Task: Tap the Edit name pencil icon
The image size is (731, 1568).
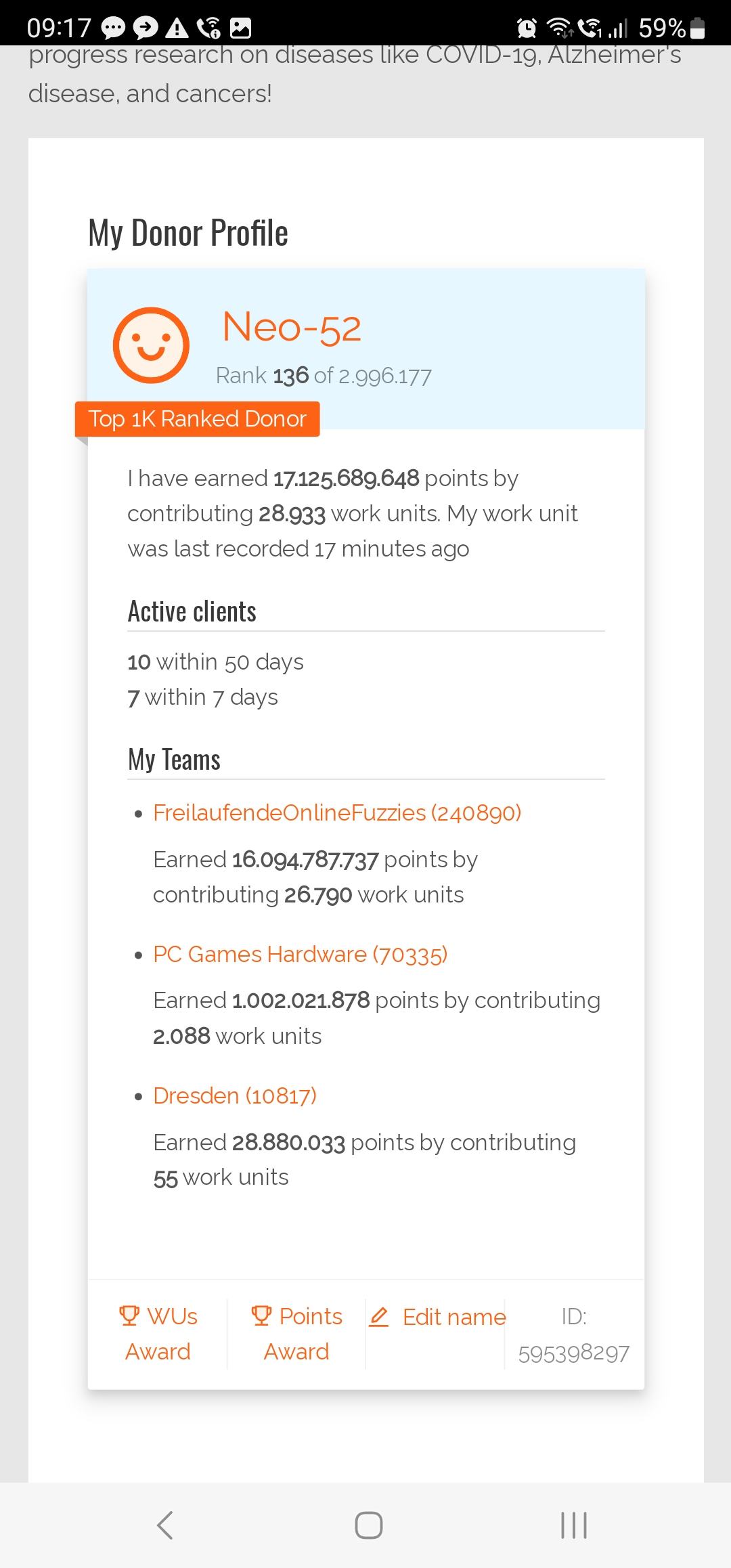Action: tap(379, 1317)
